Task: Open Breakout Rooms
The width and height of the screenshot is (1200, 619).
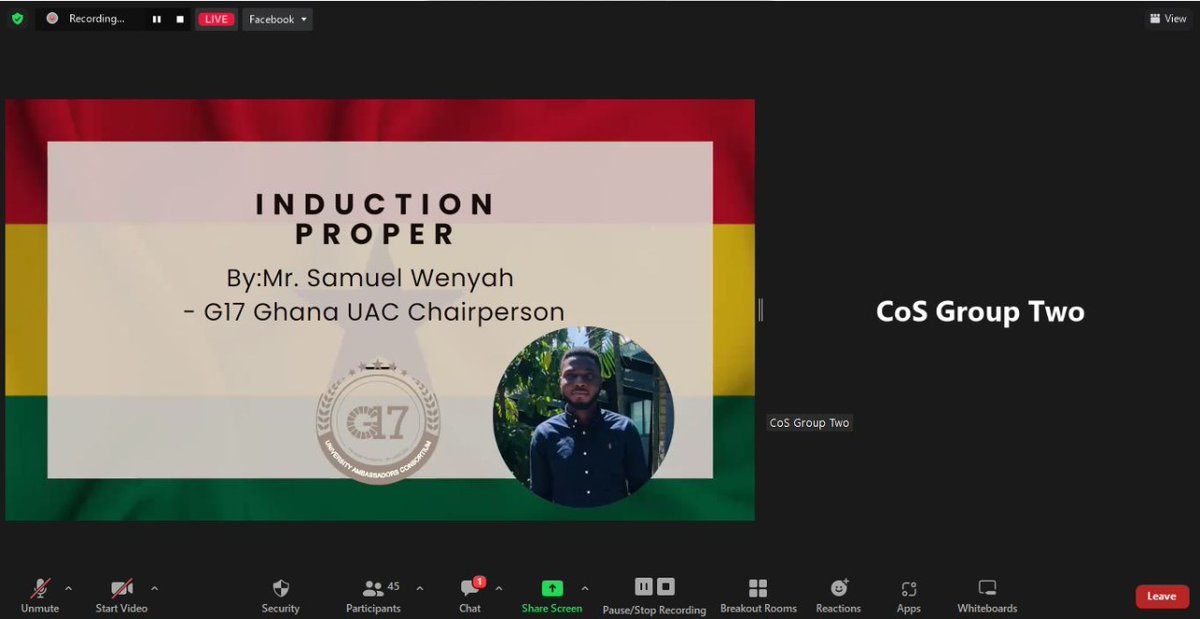Action: (x=758, y=596)
